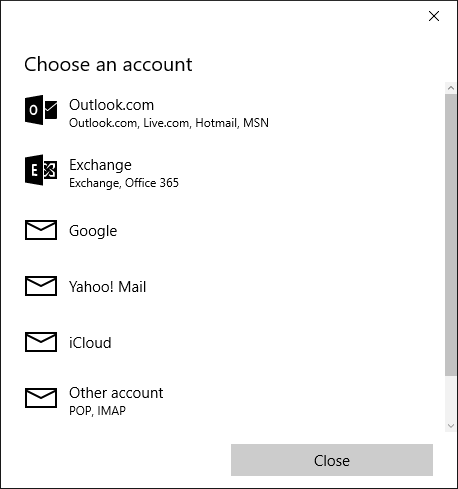Click the envelope icon beside Other account
458x489 pixels.
[41, 398]
